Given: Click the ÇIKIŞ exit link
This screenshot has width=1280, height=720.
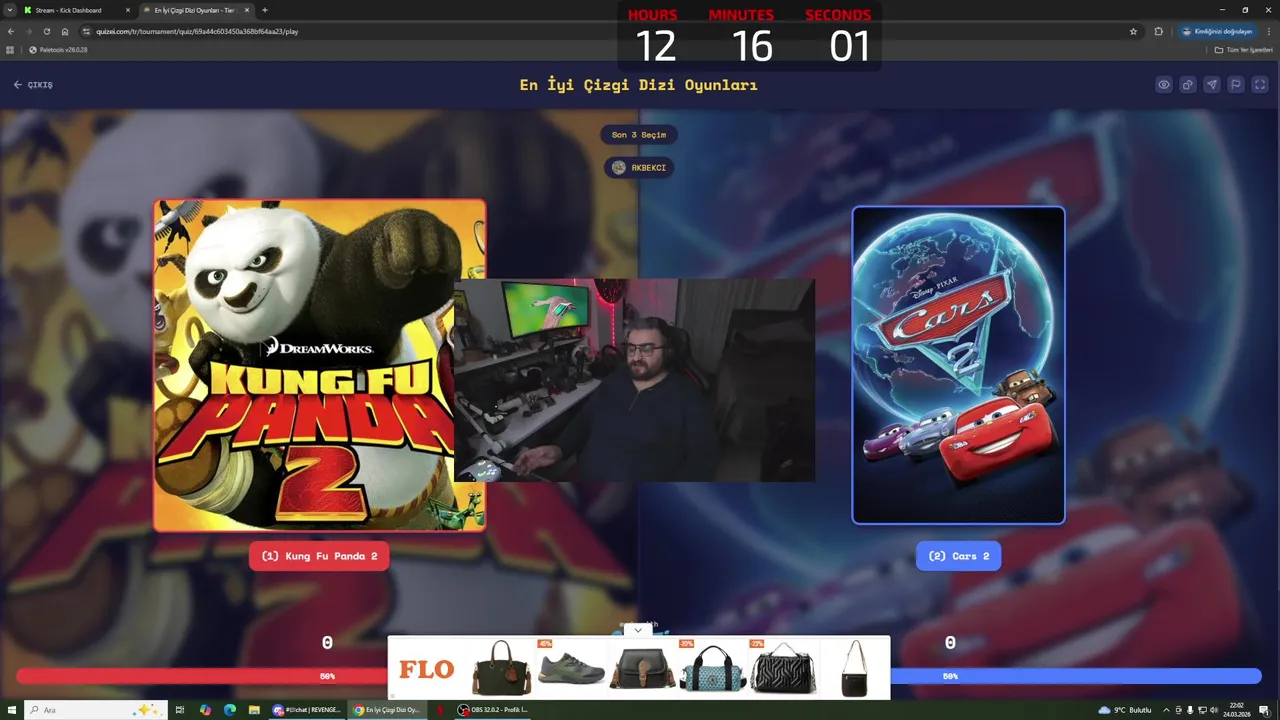Looking at the screenshot, I should tap(33, 85).
